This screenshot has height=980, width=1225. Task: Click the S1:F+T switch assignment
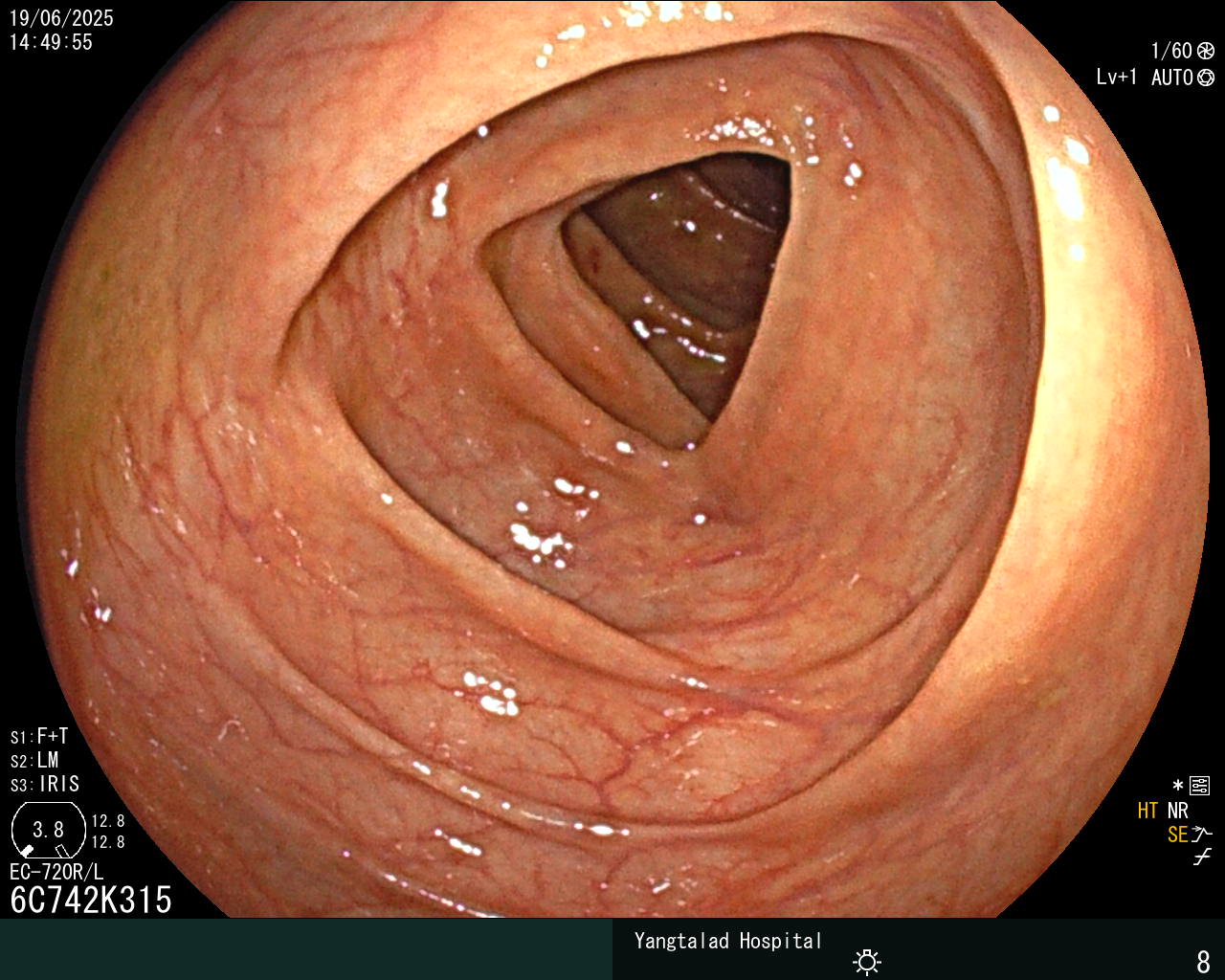coord(39,737)
